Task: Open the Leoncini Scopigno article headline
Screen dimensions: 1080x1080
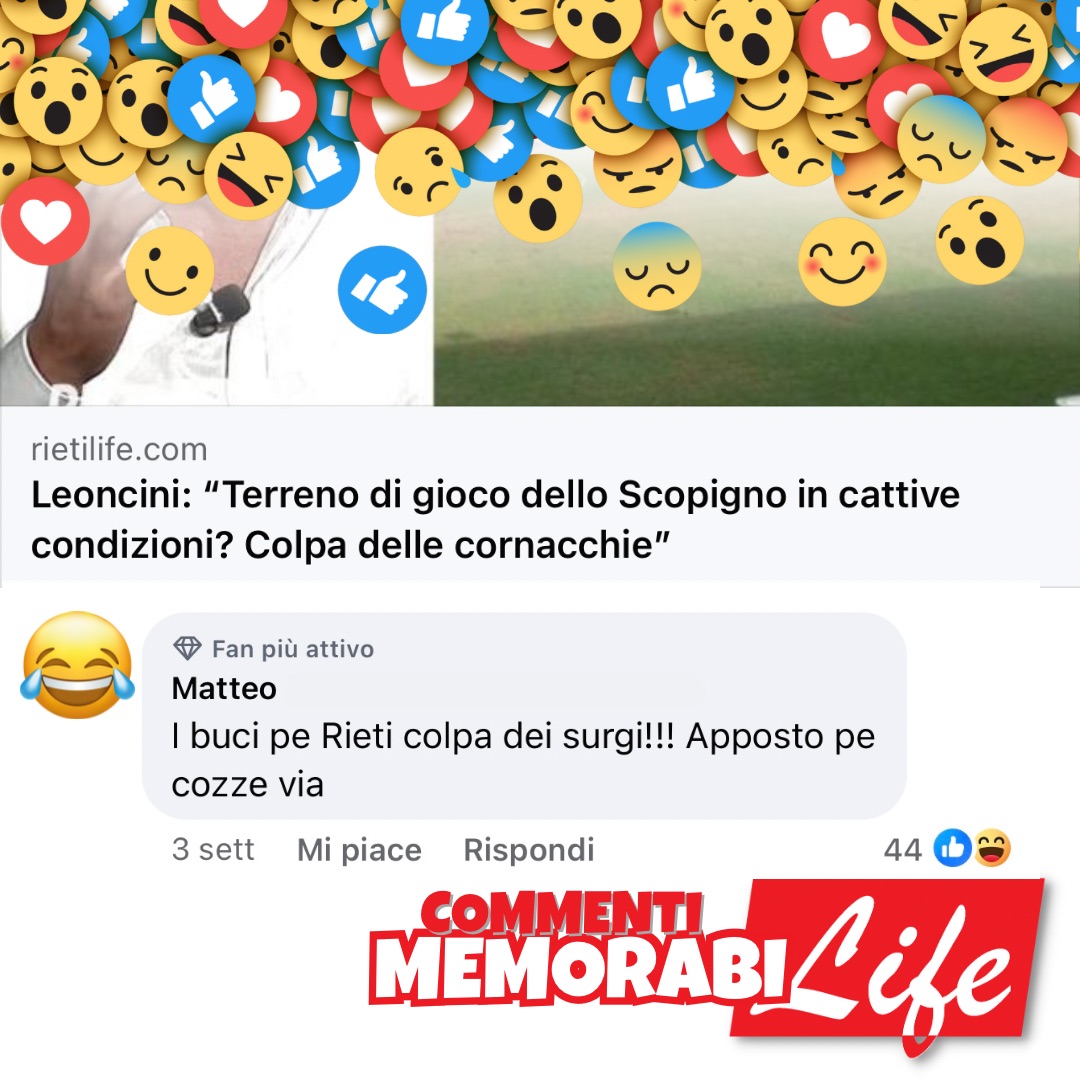Action: pos(495,520)
